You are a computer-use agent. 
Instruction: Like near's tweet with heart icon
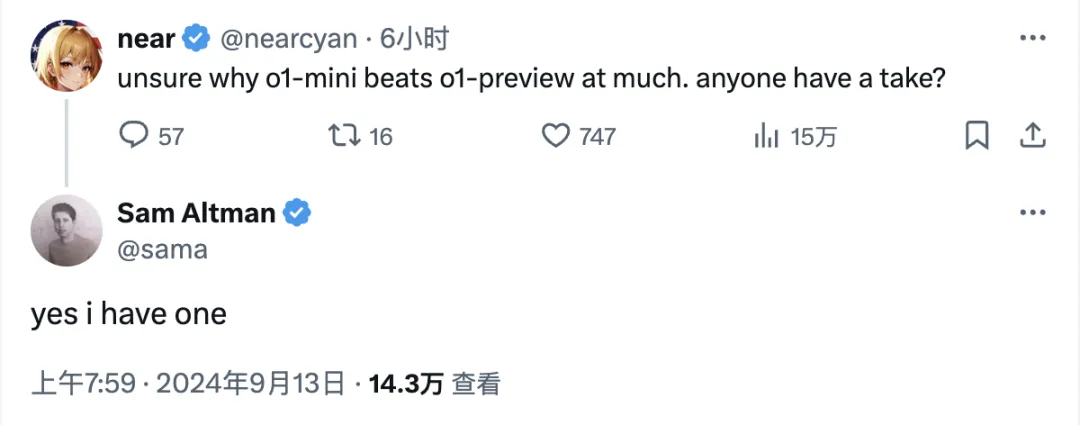click(x=555, y=136)
